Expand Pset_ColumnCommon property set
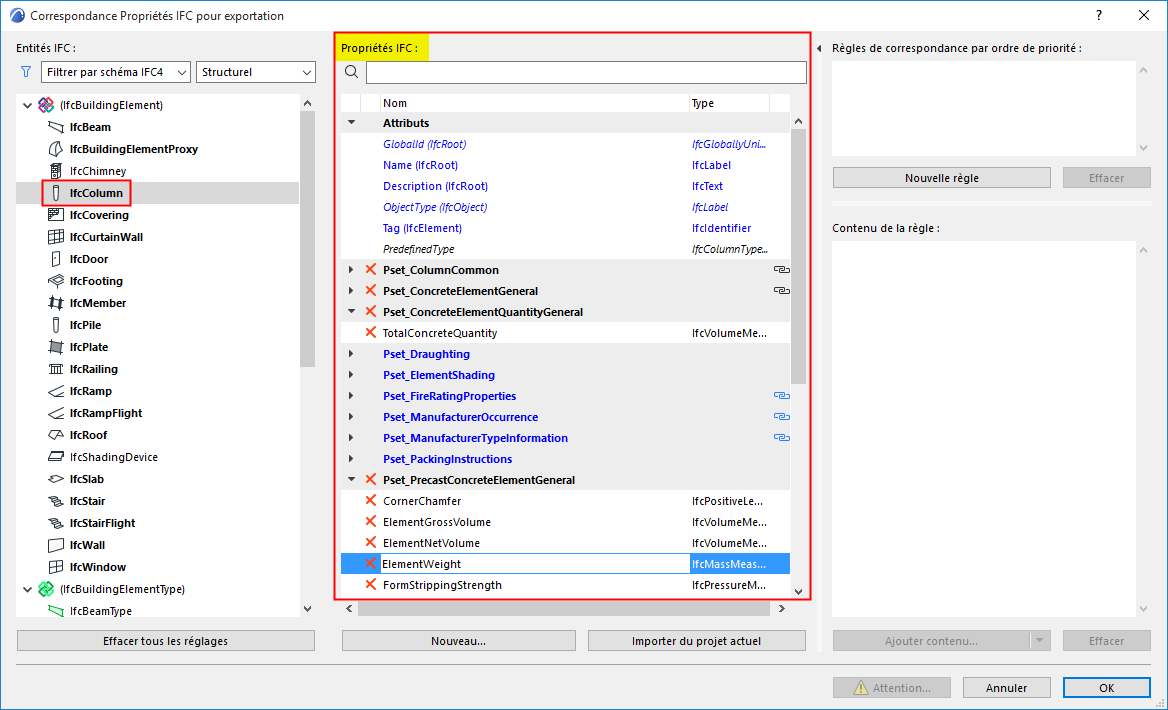 tap(352, 270)
